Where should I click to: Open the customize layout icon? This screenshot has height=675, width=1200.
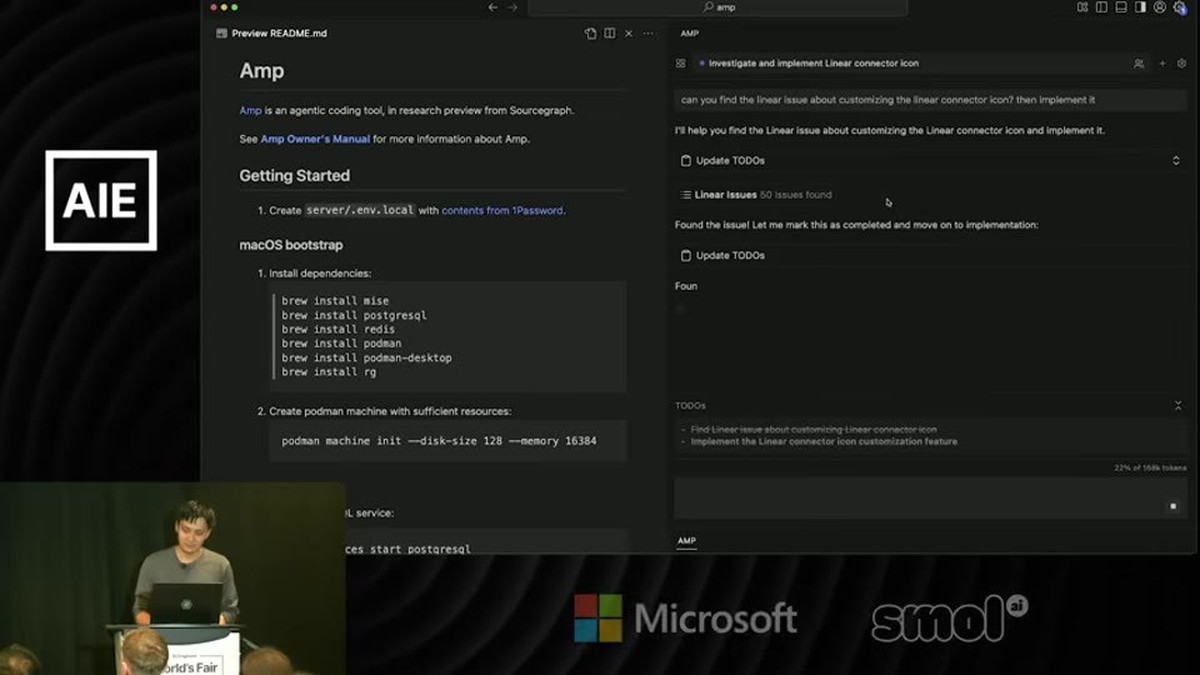[x=1082, y=7]
